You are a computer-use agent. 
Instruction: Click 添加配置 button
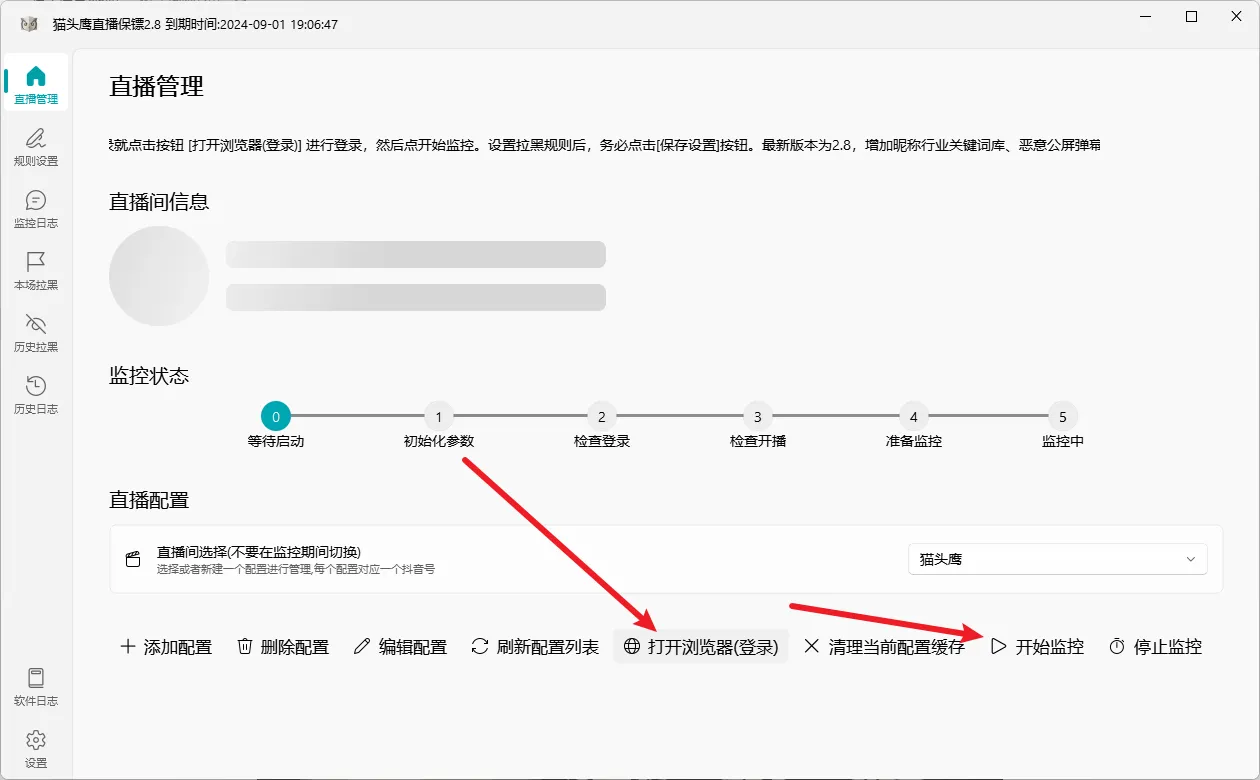pos(166,647)
